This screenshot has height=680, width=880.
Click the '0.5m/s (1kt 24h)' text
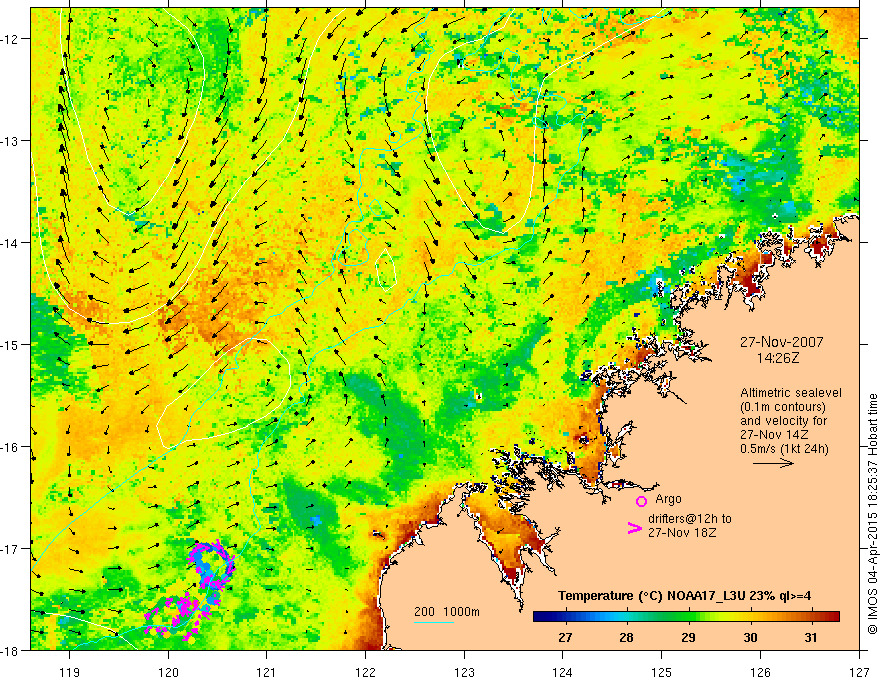coord(784,449)
